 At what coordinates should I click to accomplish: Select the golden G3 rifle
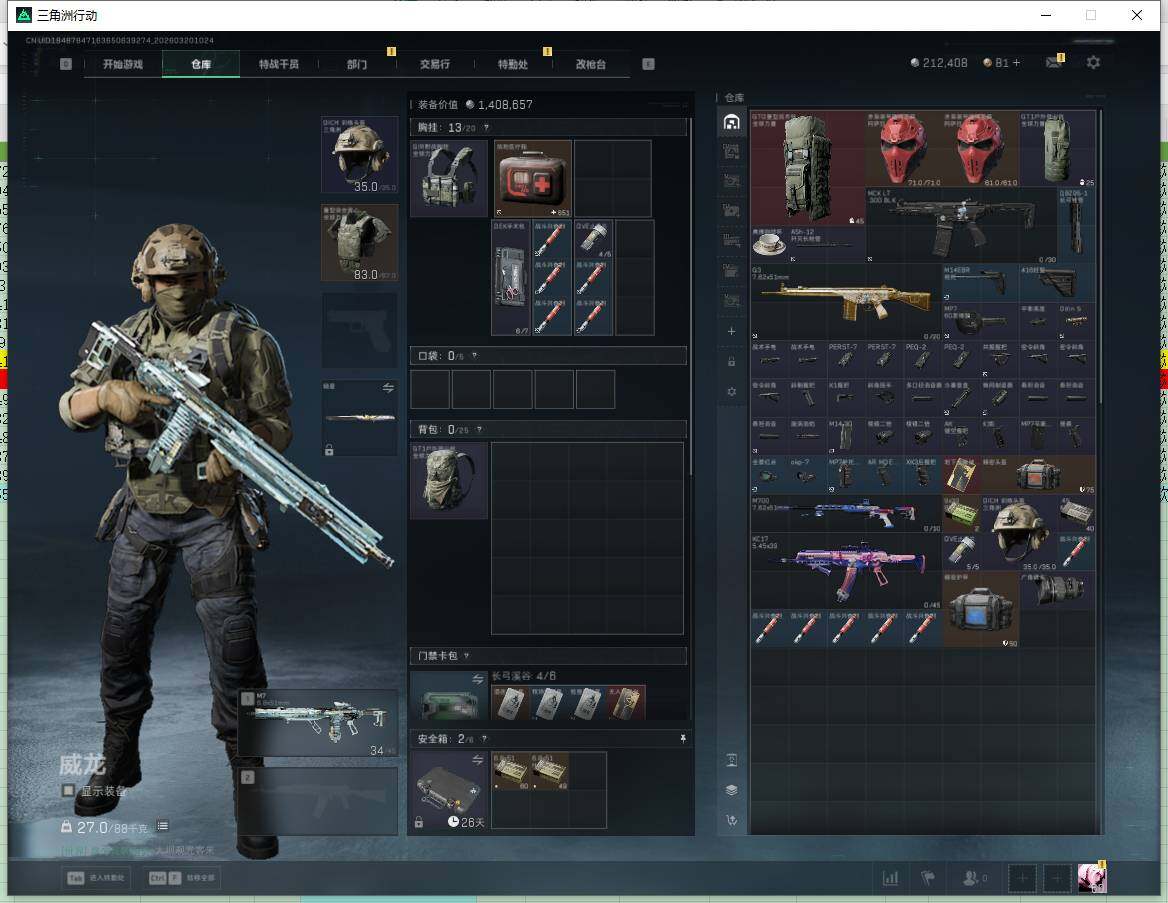point(846,302)
